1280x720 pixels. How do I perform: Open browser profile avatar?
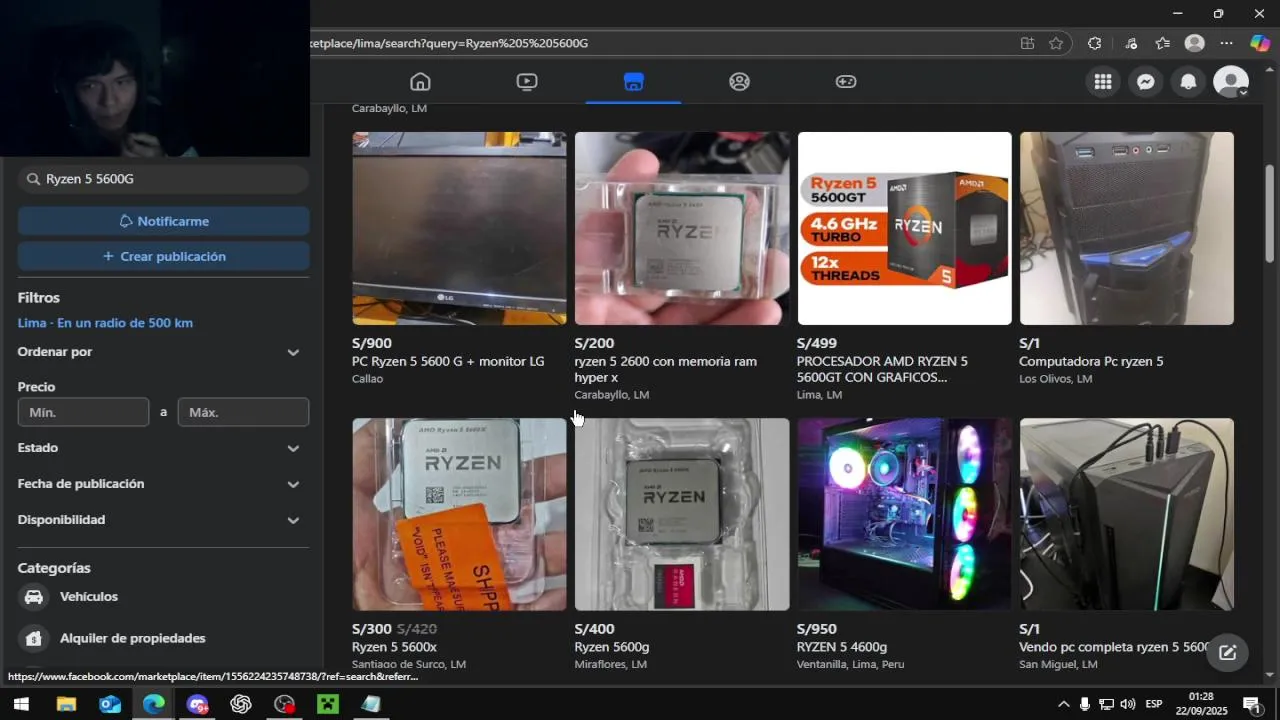[1194, 43]
